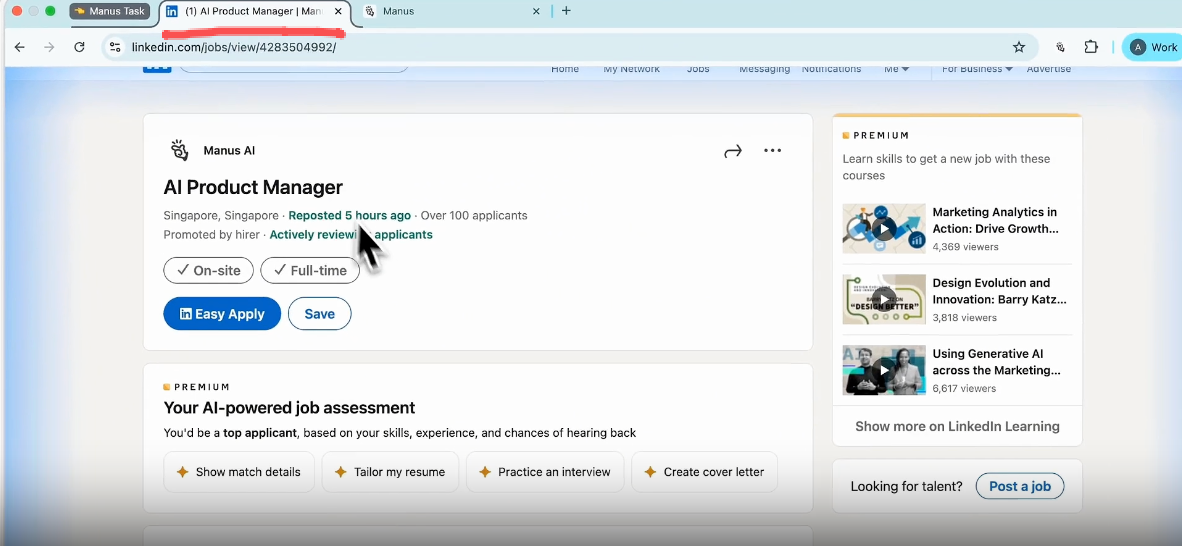The image size is (1182, 546).
Task: Go to LinkedIn Home
Action: click(x=565, y=69)
